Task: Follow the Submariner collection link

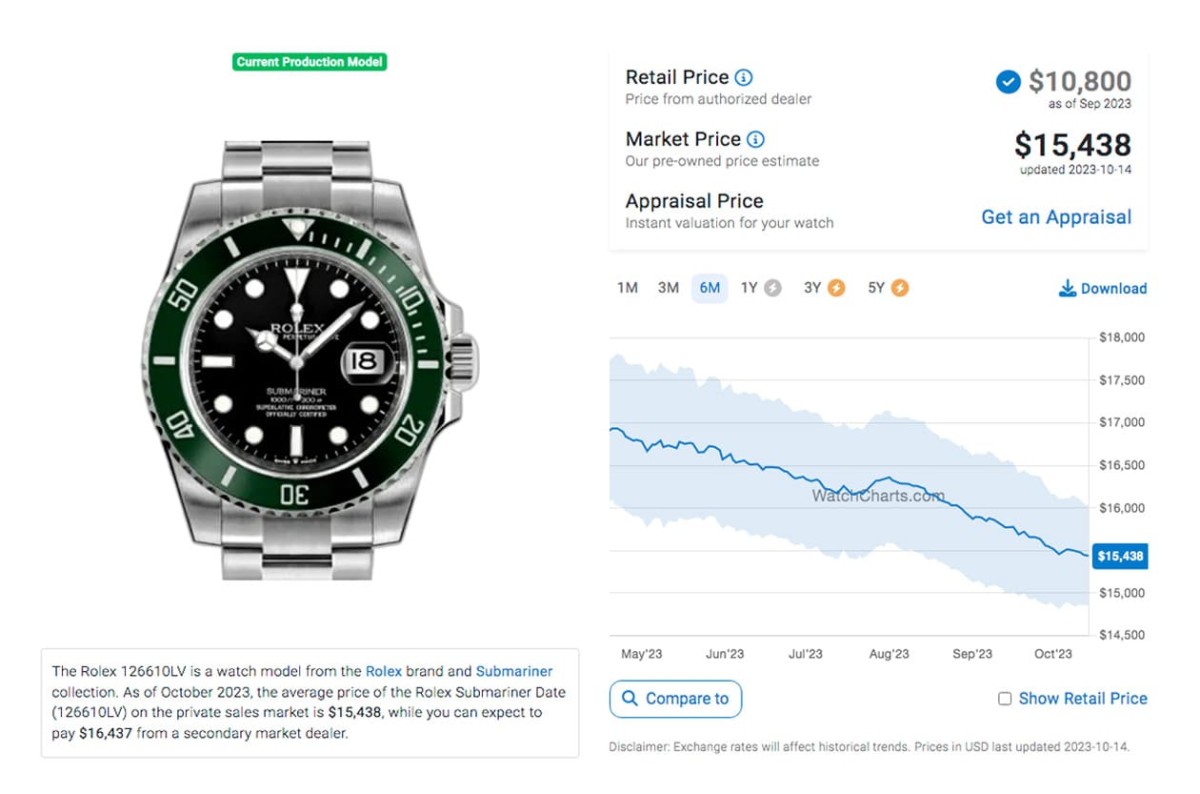Action: pos(514,671)
